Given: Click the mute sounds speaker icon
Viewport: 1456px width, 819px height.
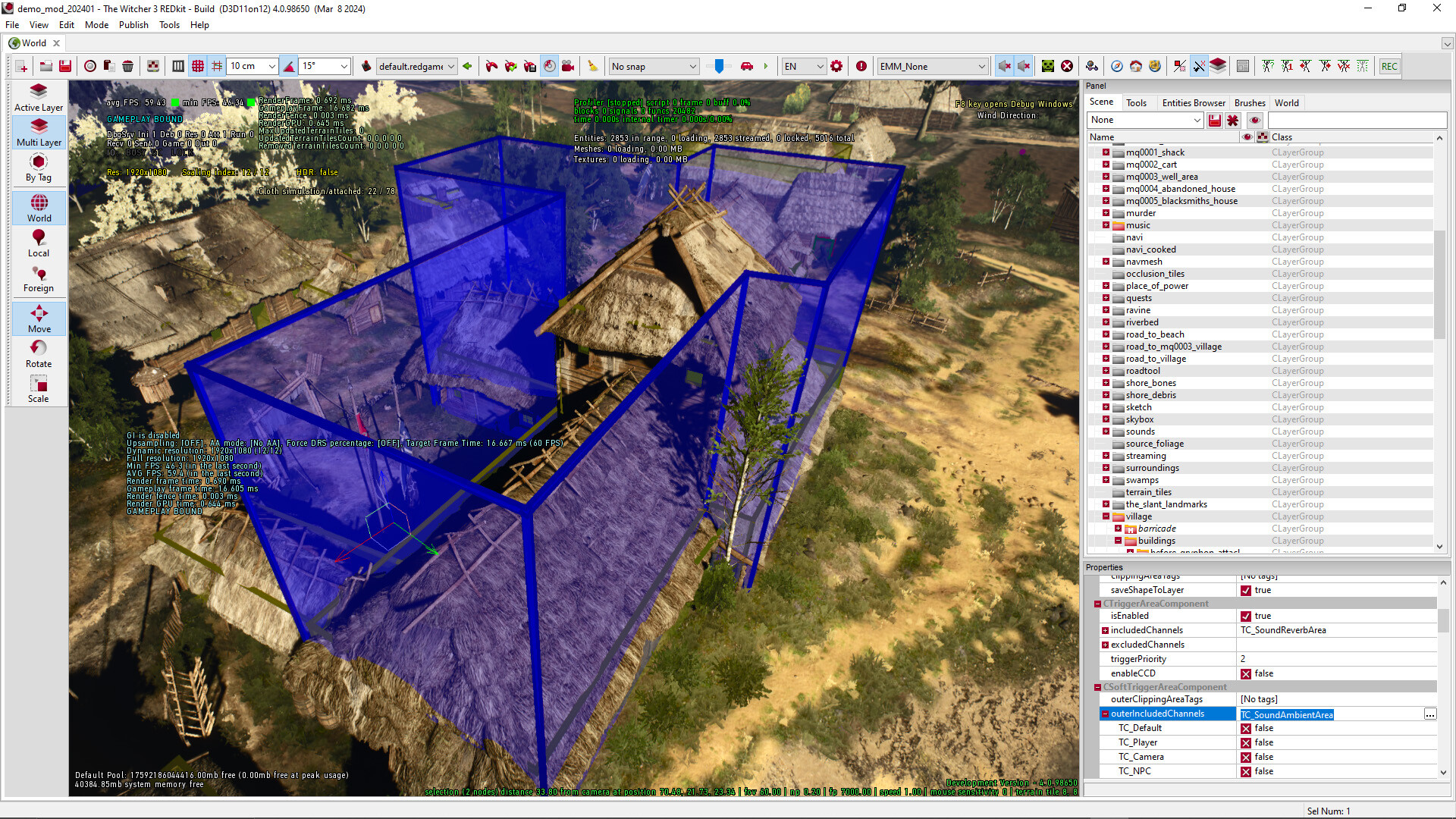Looking at the screenshot, I should tap(1004, 66).
